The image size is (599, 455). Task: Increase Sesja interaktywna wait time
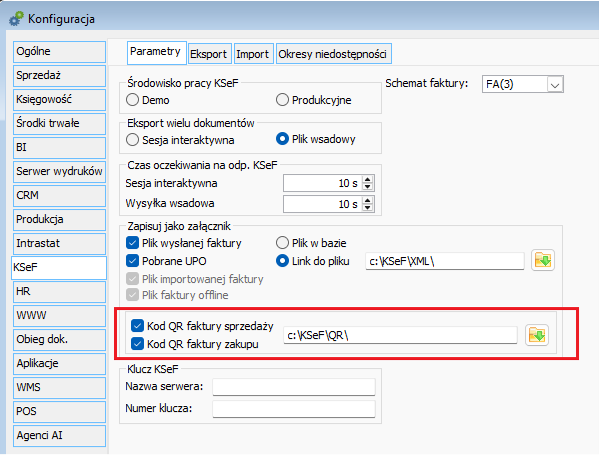[367, 180]
